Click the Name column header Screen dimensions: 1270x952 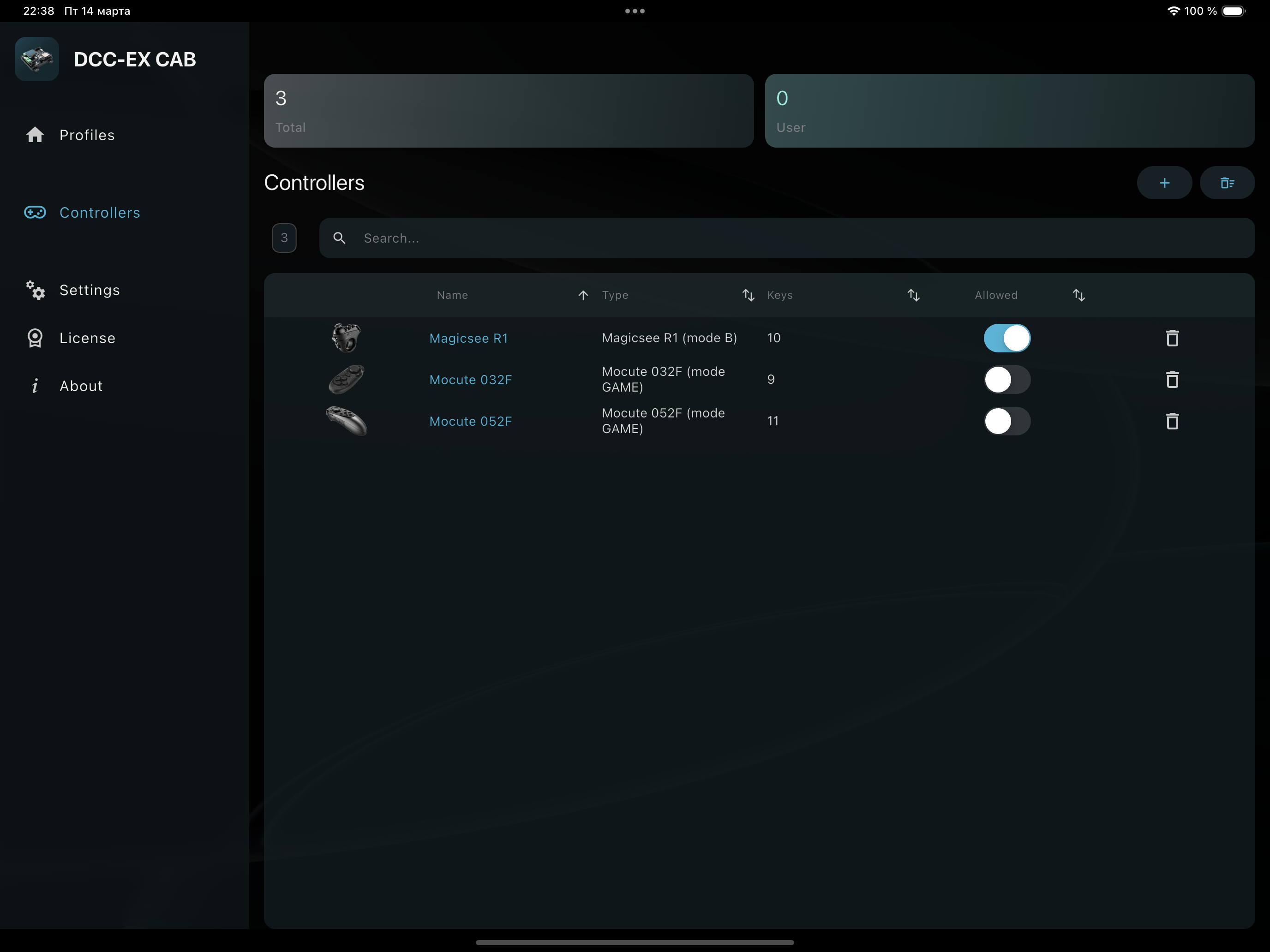pyautogui.click(x=452, y=295)
